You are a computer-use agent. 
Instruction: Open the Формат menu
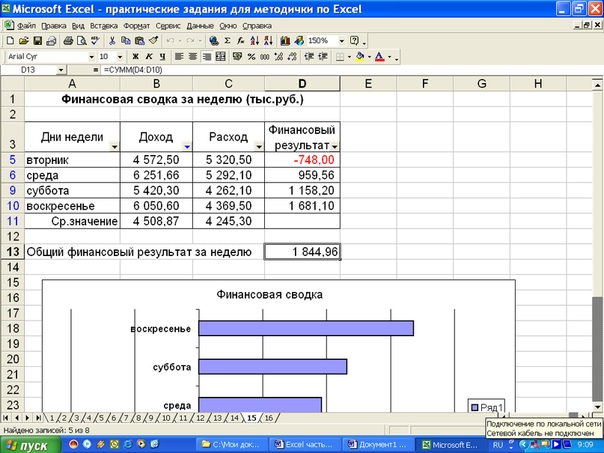137,23
